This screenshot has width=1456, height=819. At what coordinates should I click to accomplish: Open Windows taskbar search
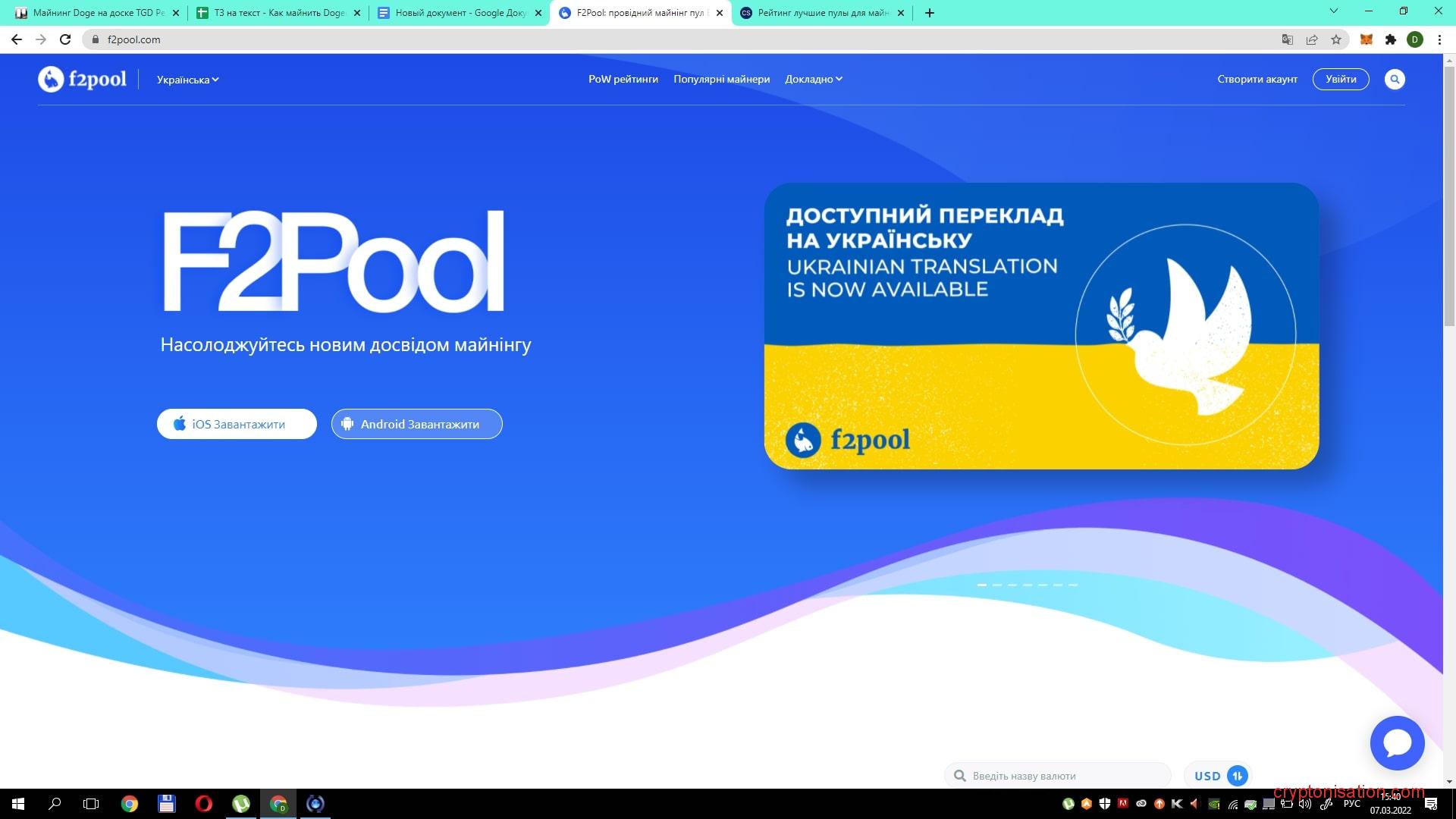pyautogui.click(x=55, y=804)
